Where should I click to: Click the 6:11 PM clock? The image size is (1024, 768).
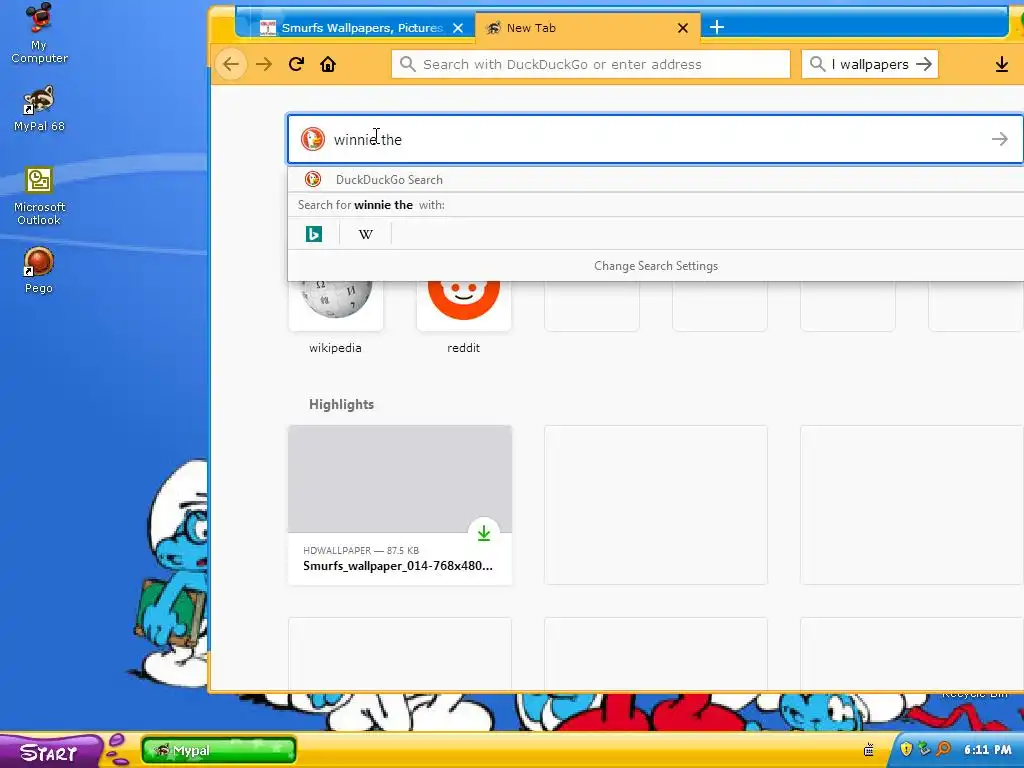(x=987, y=750)
